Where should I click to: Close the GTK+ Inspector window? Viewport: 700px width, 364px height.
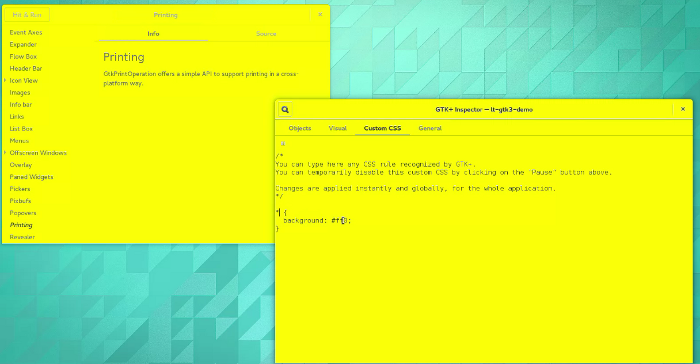683,109
